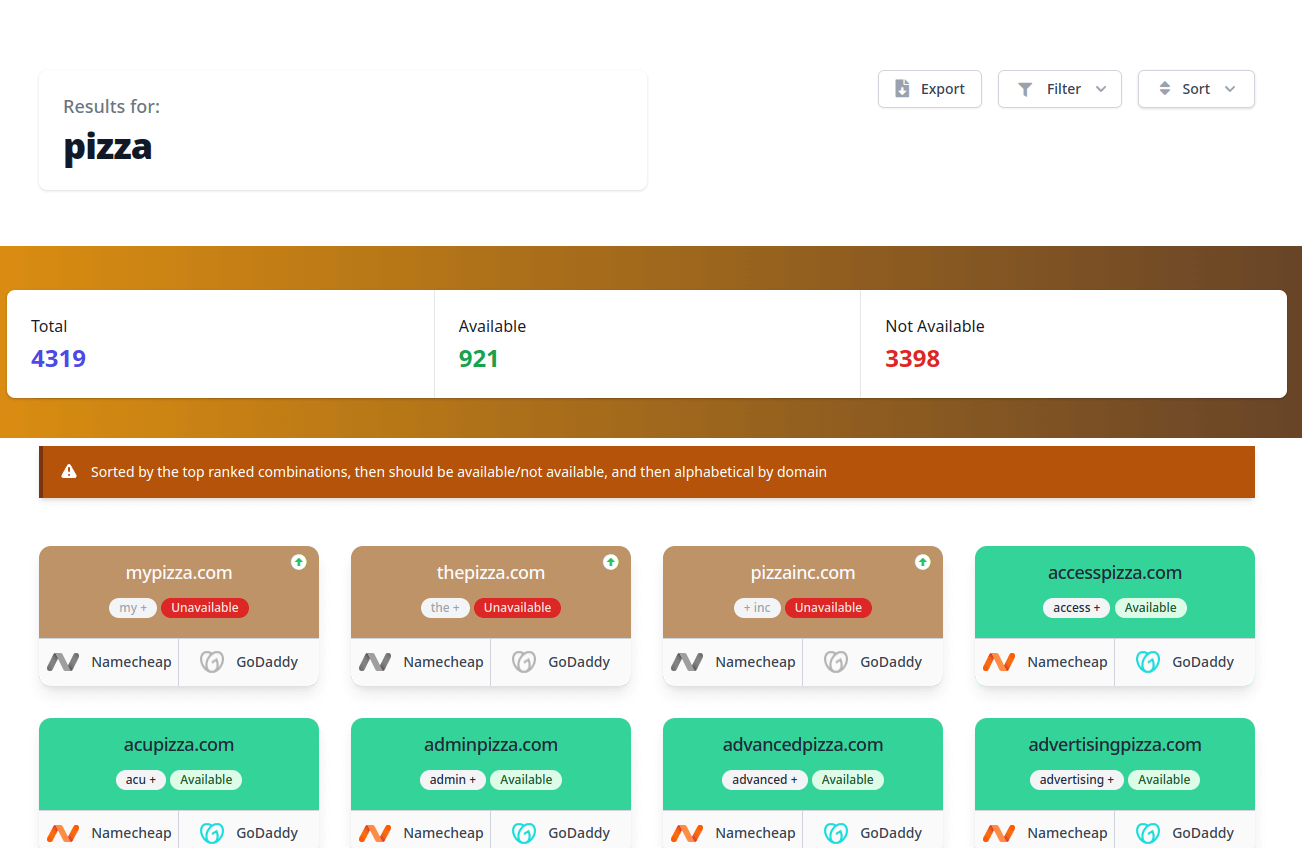Select the accesspizza.com domain title
This screenshot has width=1302, height=848.
coord(1115,573)
